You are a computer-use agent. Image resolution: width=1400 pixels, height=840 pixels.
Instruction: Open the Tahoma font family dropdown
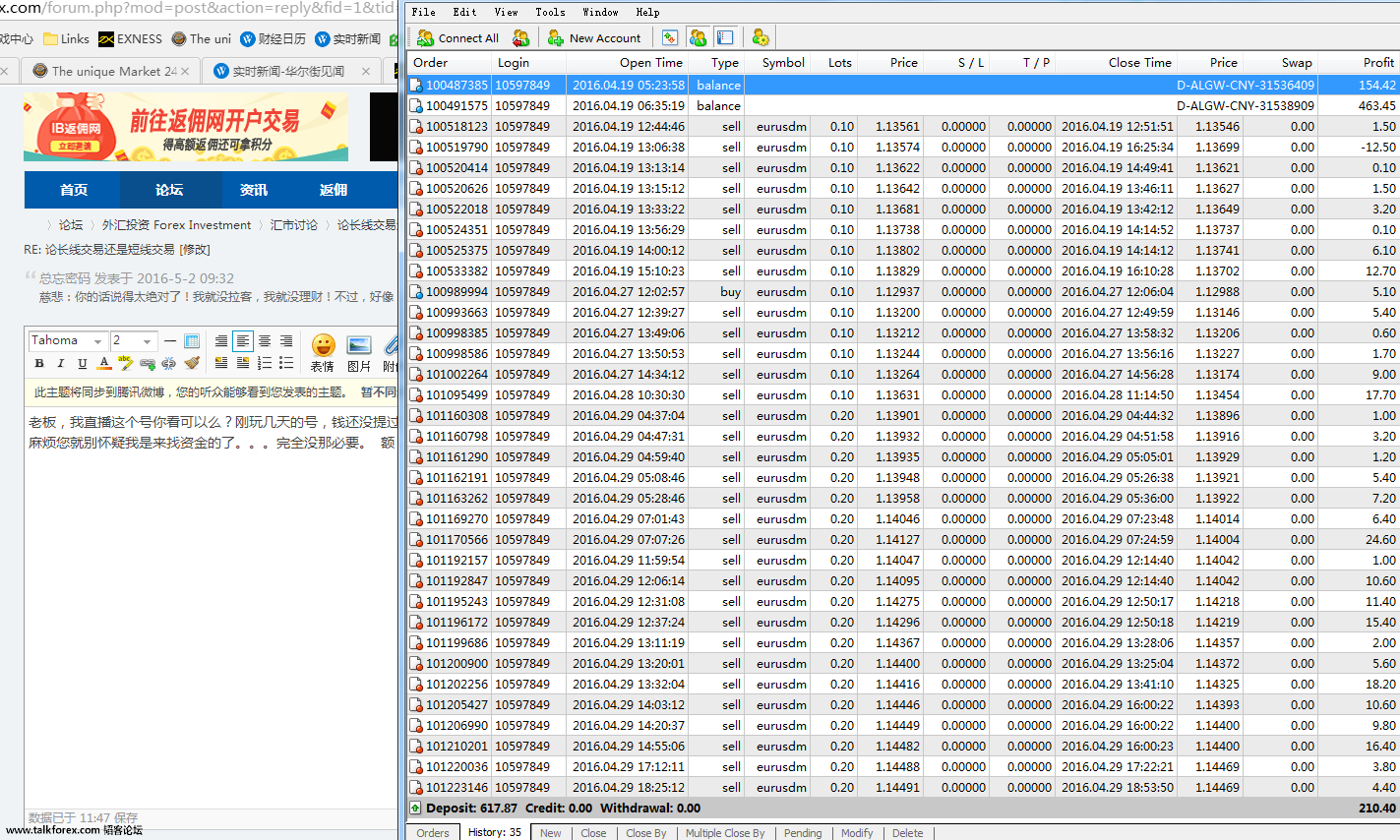pos(68,340)
